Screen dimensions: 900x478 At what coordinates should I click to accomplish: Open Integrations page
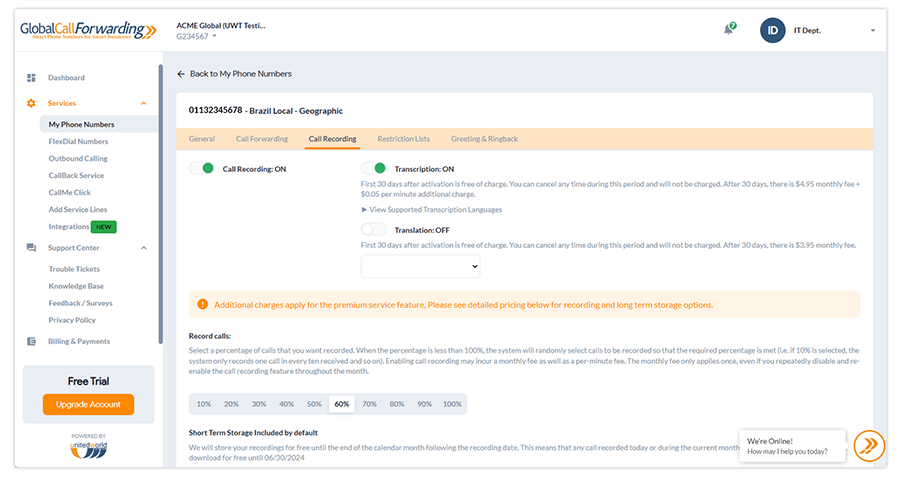click(x=68, y=227)
